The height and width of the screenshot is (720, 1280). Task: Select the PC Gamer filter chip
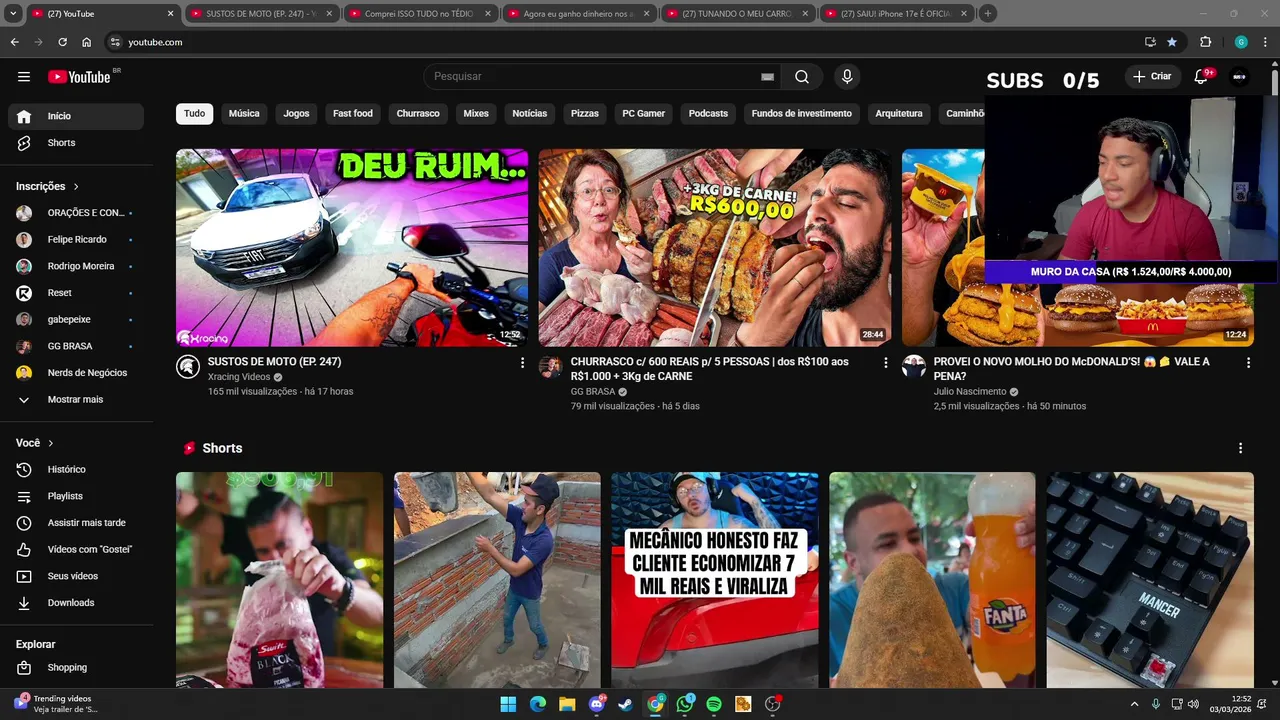(644, 114)
